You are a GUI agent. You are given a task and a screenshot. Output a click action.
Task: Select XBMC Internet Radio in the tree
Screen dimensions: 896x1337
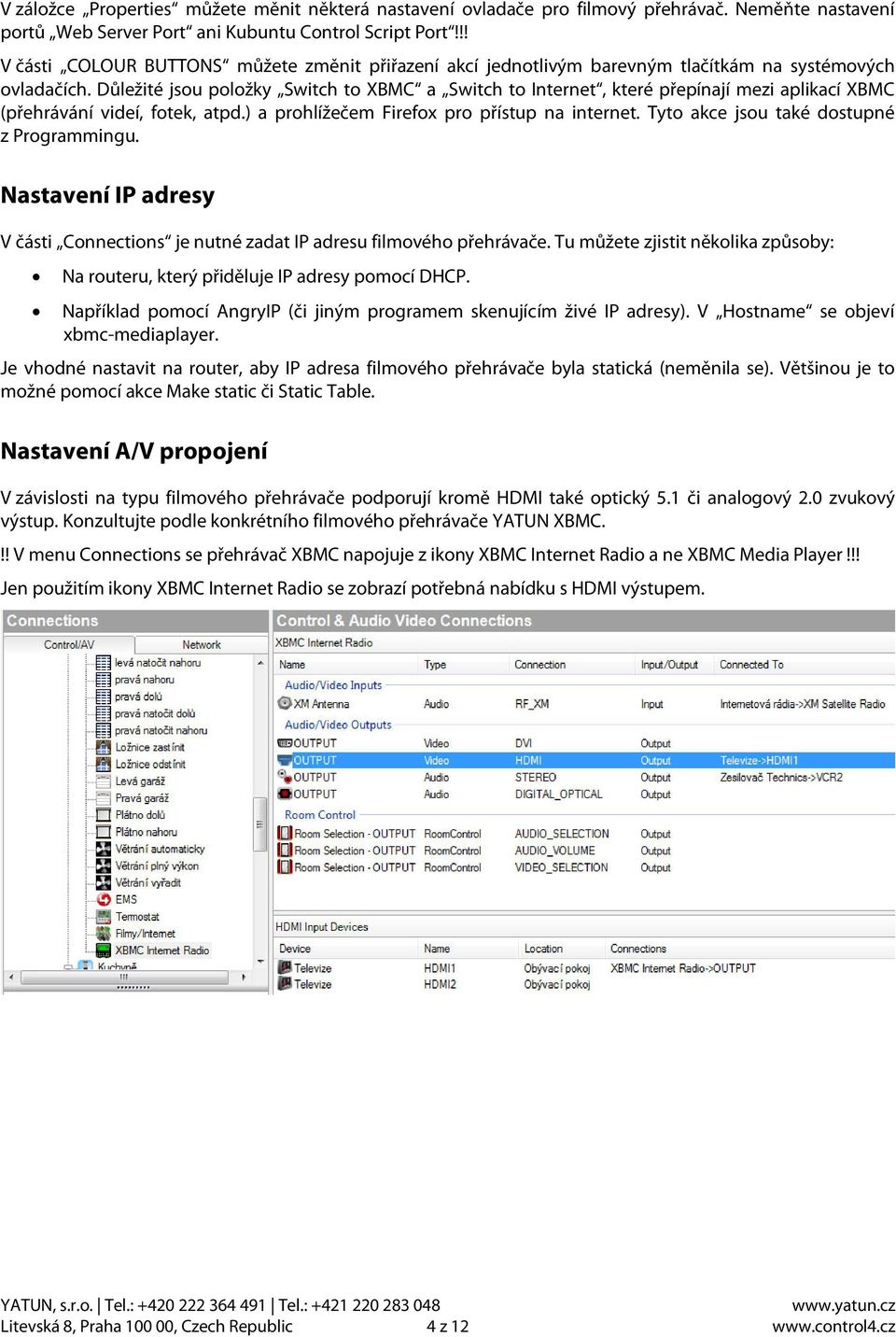click(x=161, y=950)
